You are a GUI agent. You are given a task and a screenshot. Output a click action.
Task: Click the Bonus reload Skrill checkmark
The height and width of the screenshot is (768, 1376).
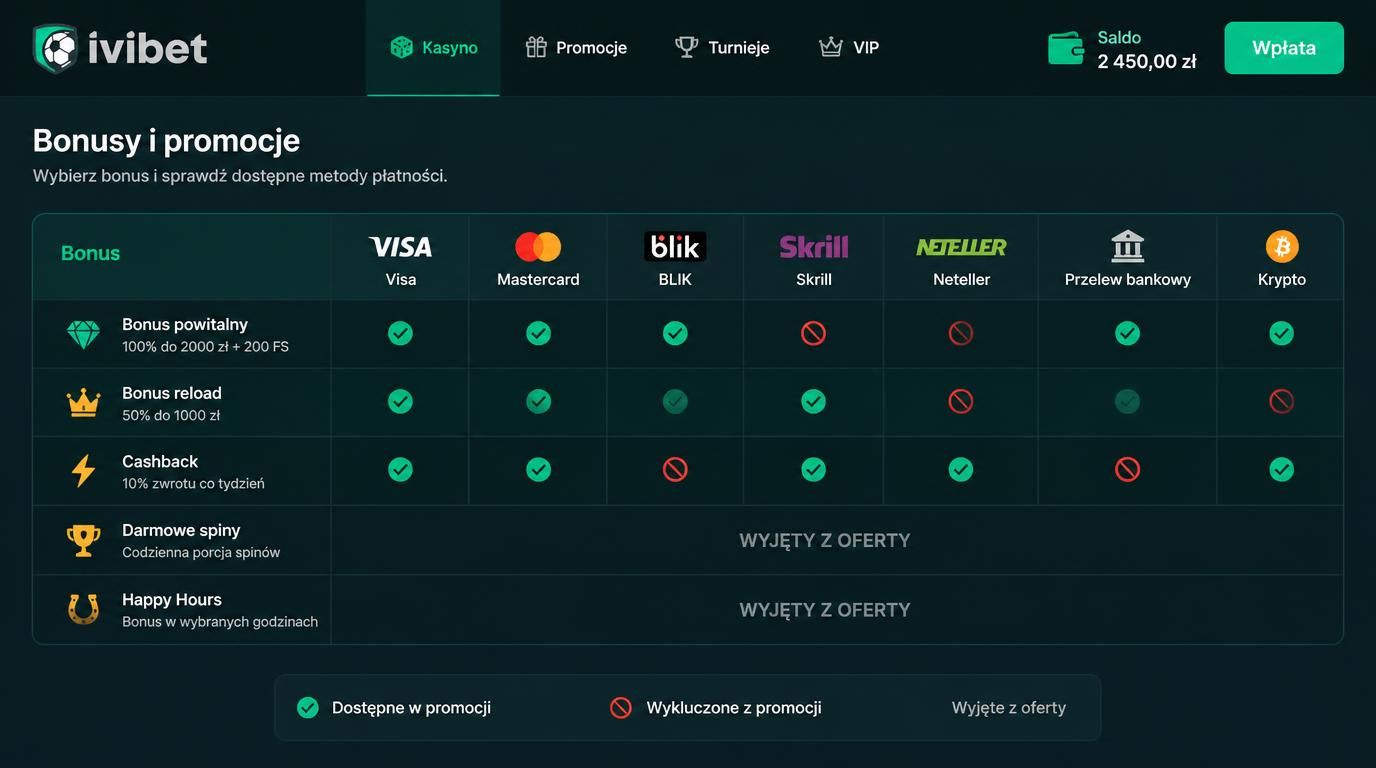click(x=814, y=401)
